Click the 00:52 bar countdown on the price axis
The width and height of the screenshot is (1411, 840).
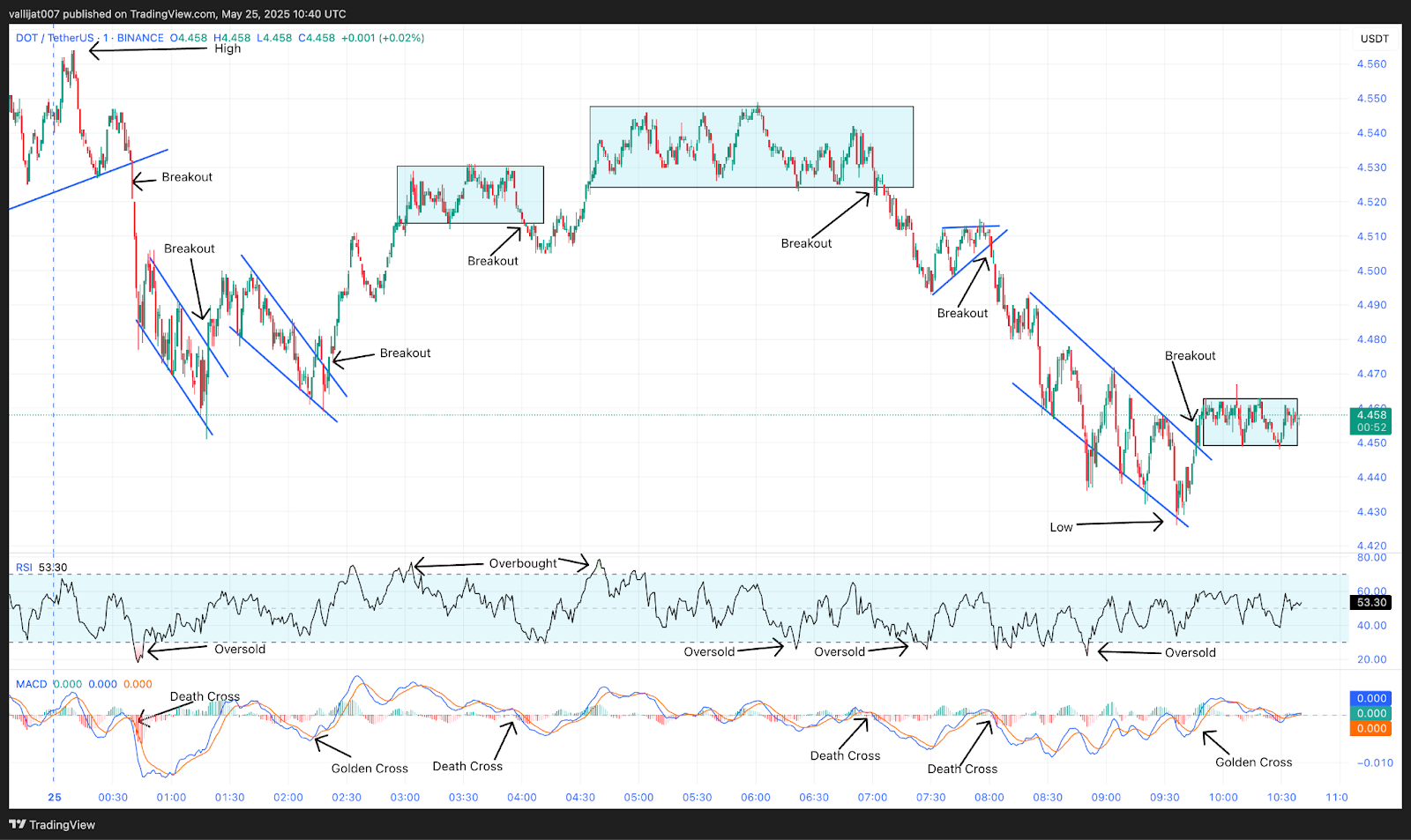[x=1371, y=427]
